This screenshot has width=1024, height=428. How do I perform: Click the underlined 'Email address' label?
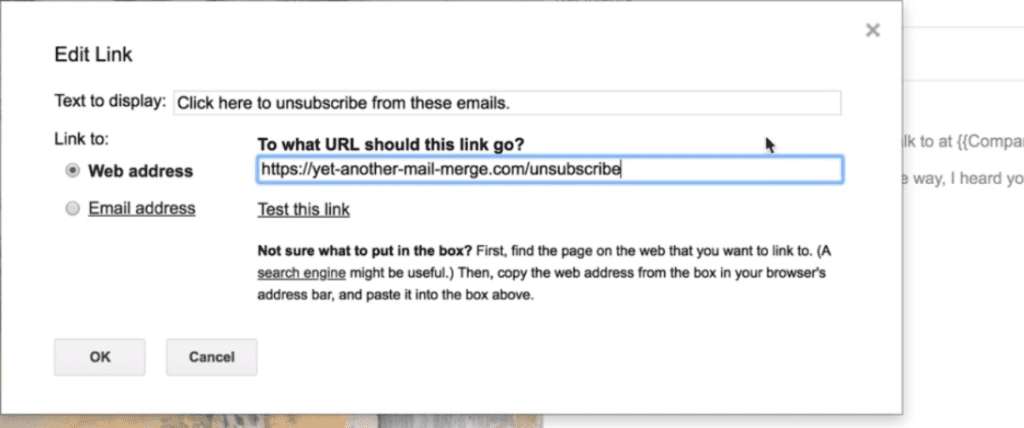coord(142,208)
